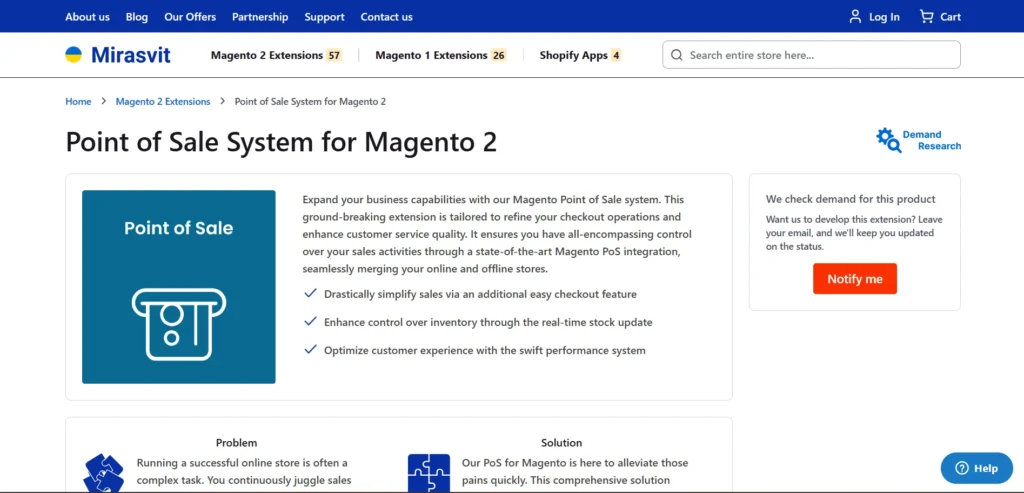Open the Help chat widget
Image resolution: width=1024 pixels, height=493 pixels.
point(976,468)
